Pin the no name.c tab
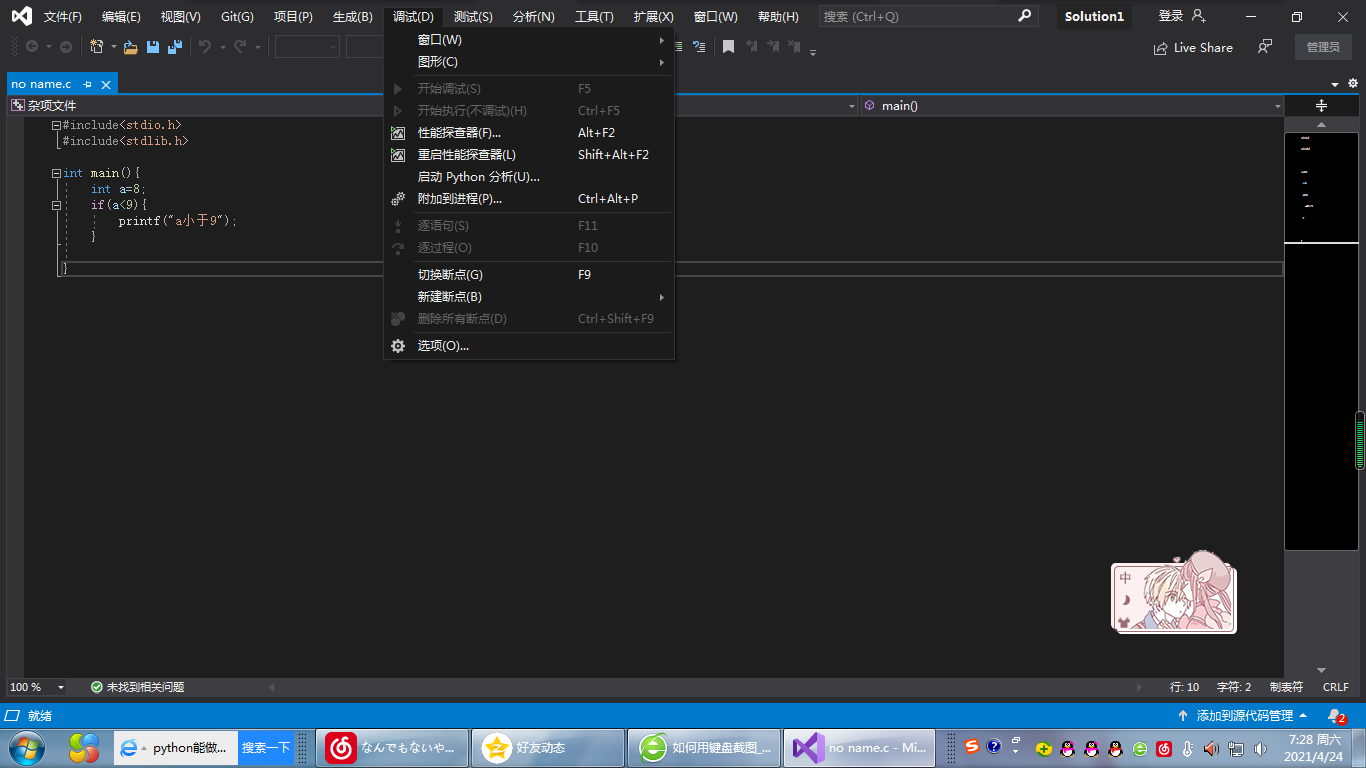 pyautogui.click(x=88, y=84)
